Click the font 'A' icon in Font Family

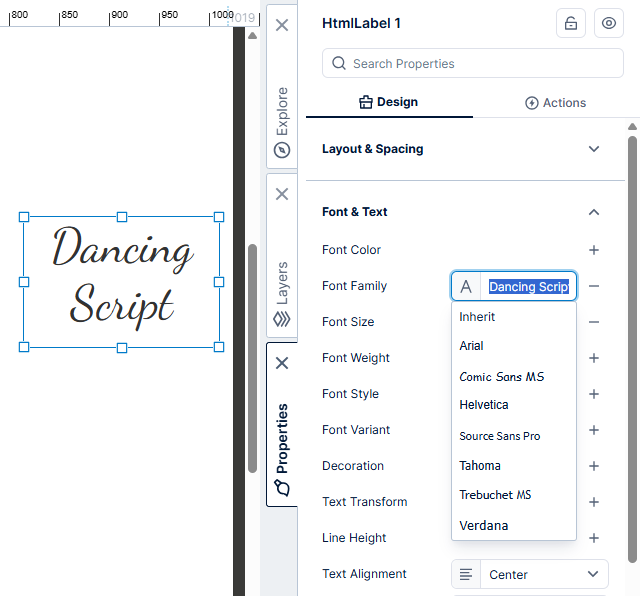click(466, 287)
